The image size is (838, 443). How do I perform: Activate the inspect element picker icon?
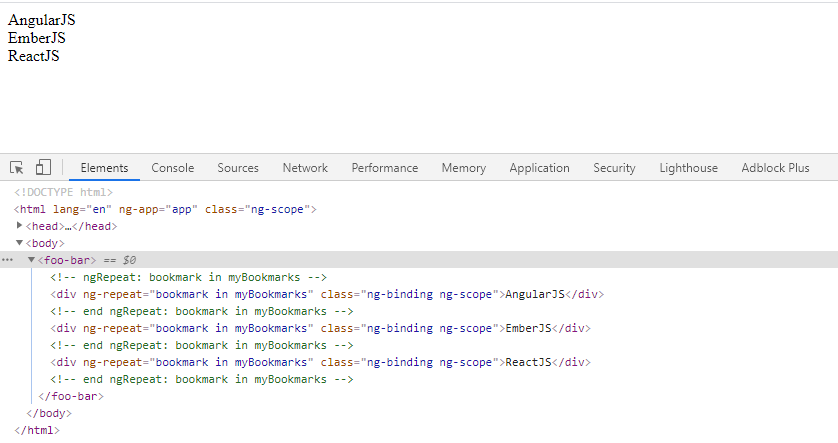[x=17, y=168]
